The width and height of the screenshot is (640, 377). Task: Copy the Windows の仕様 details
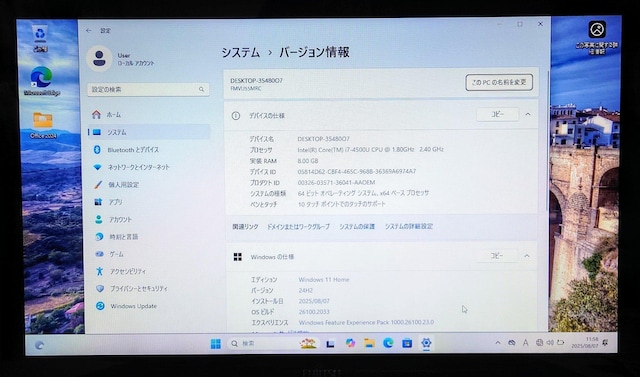pyautogui.click(x=497, y=256)
